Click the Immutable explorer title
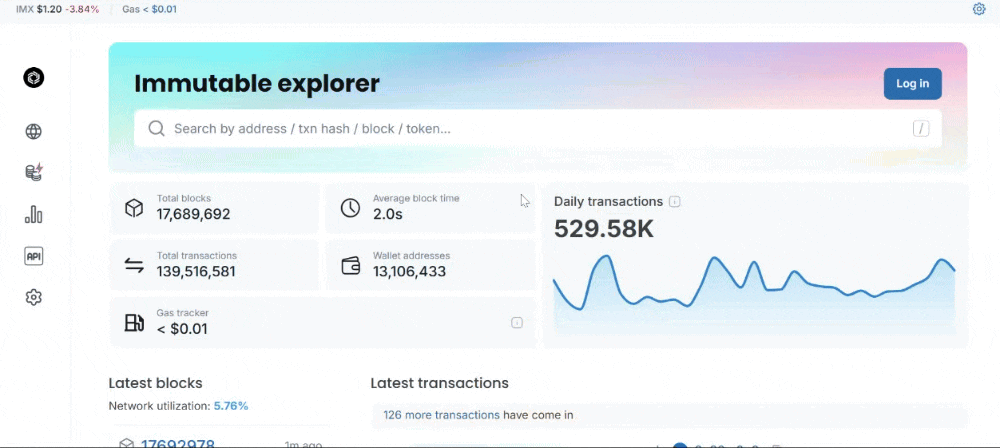Image resolution: width=1000 pixels, height=448 pixels. [x=257, y=84]
